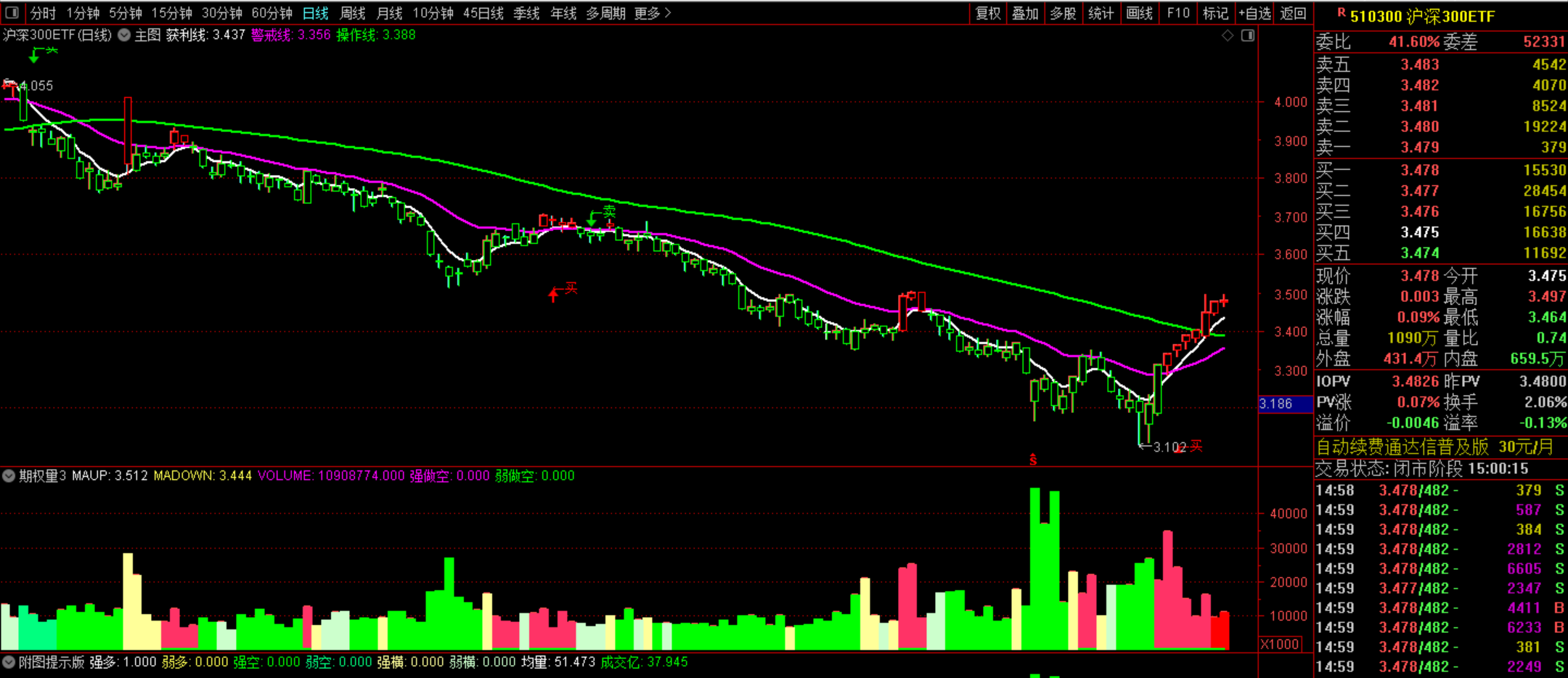Click the red S marker below chart
Screen dimensions: 1568x678
(x=1033, y=460)
